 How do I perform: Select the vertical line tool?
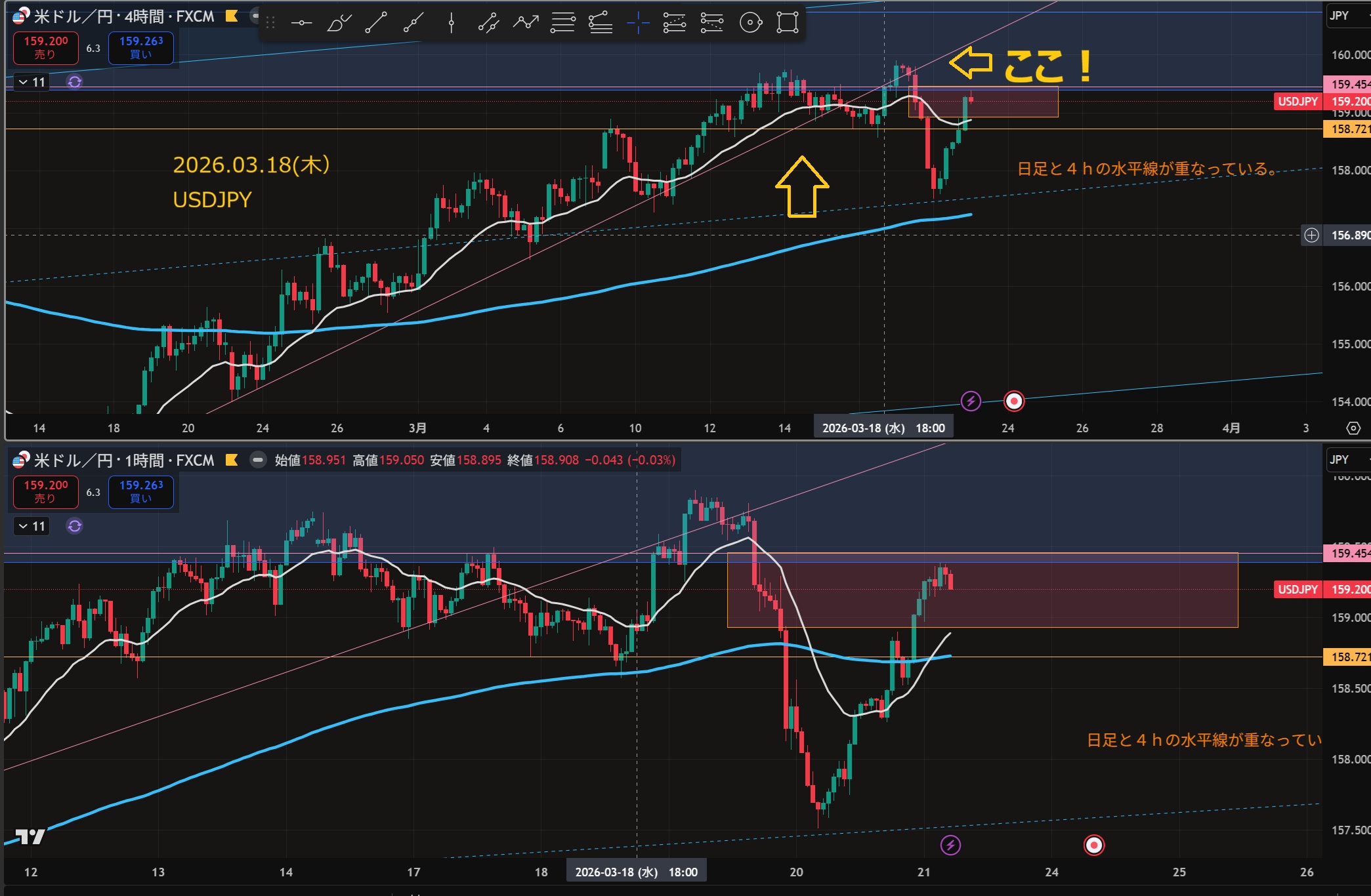(451, 23)
